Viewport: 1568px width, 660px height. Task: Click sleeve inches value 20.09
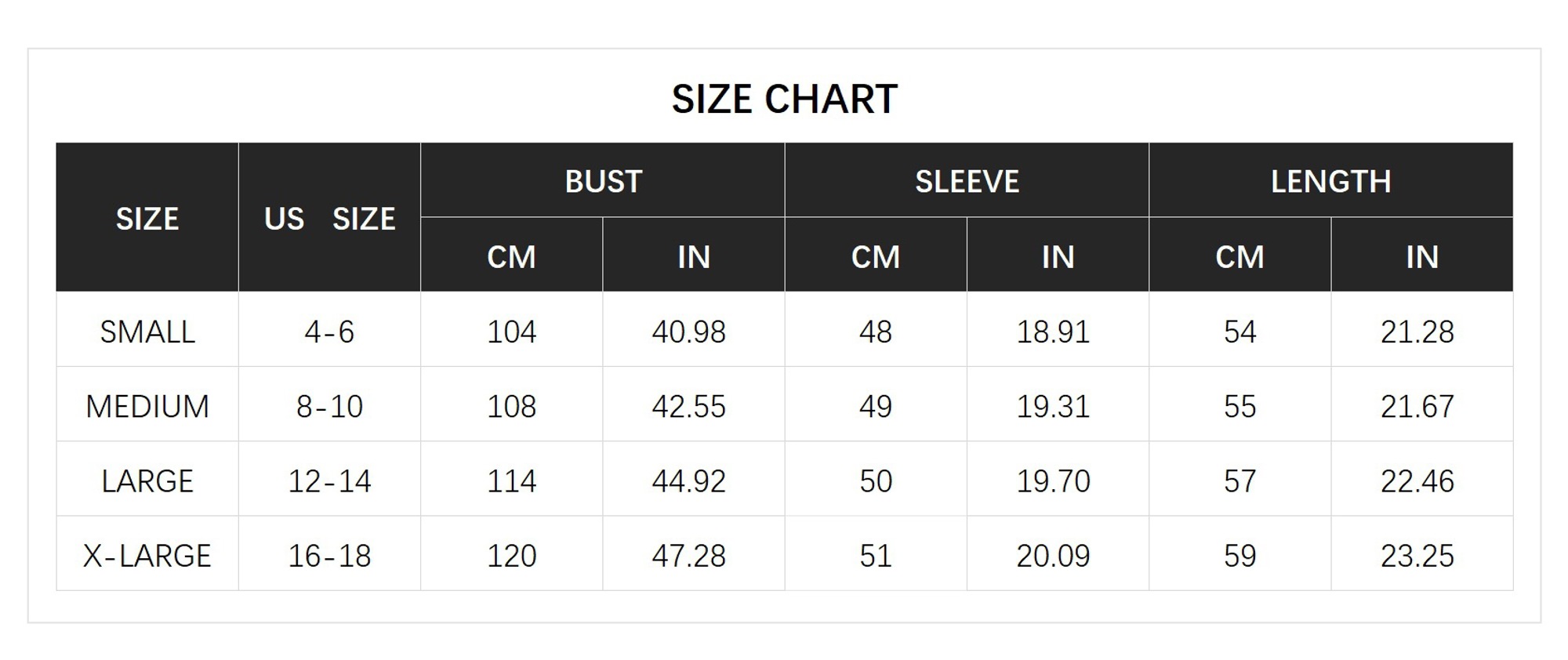point(1054,556)
